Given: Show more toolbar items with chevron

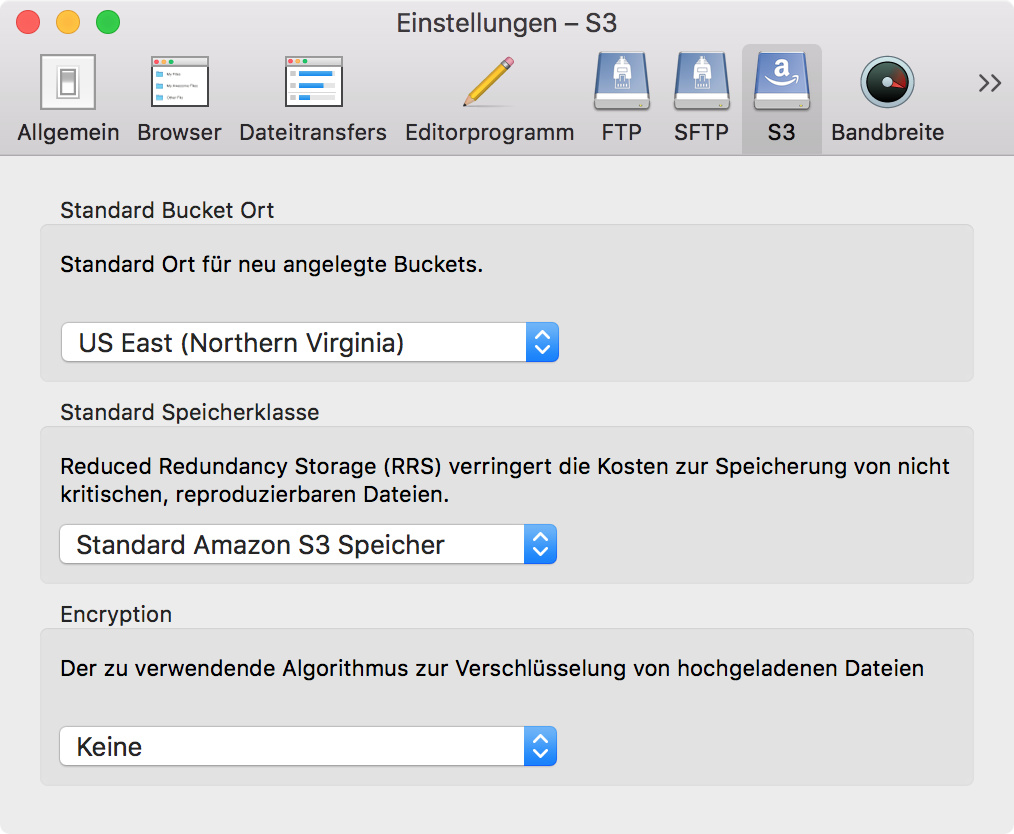Looking at the screenshot, I should (990, 83).
